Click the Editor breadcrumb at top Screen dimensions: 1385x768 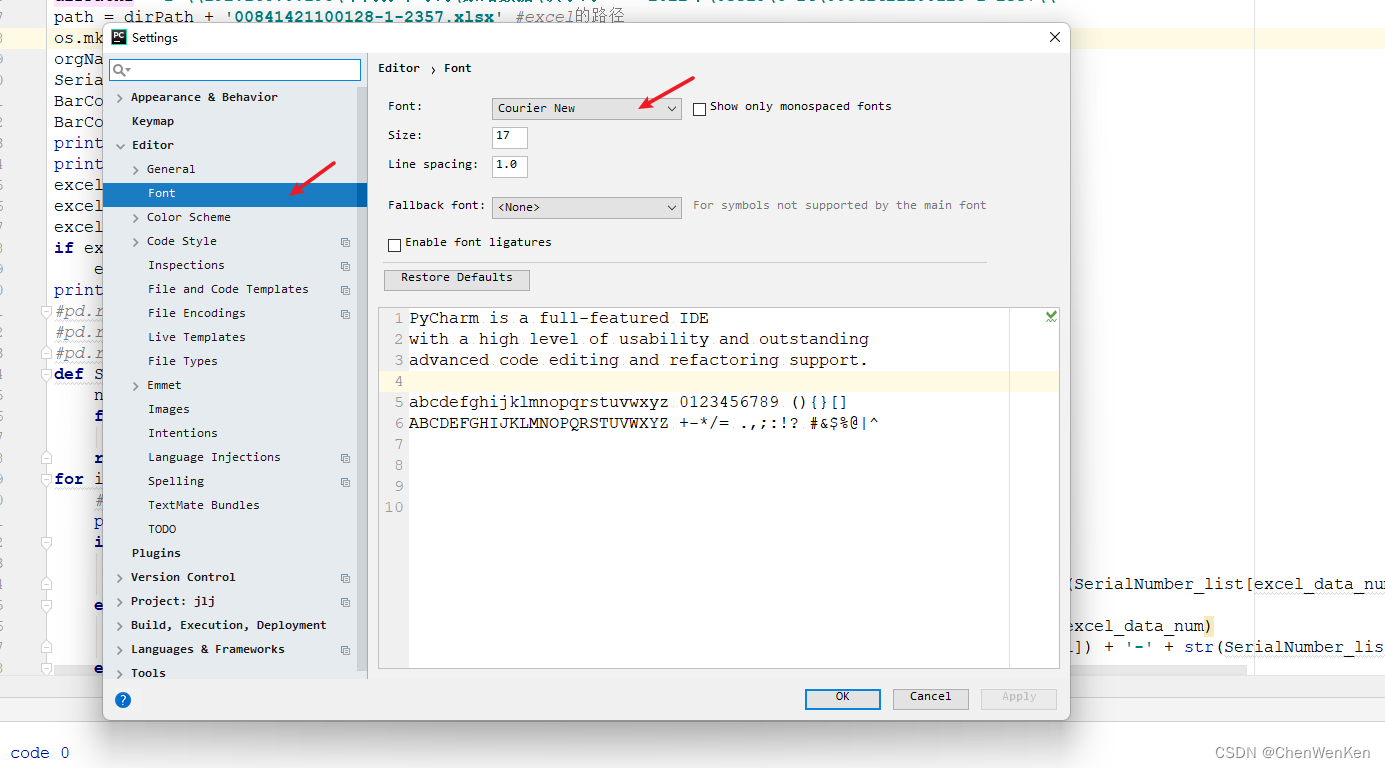tap(399, 69)
